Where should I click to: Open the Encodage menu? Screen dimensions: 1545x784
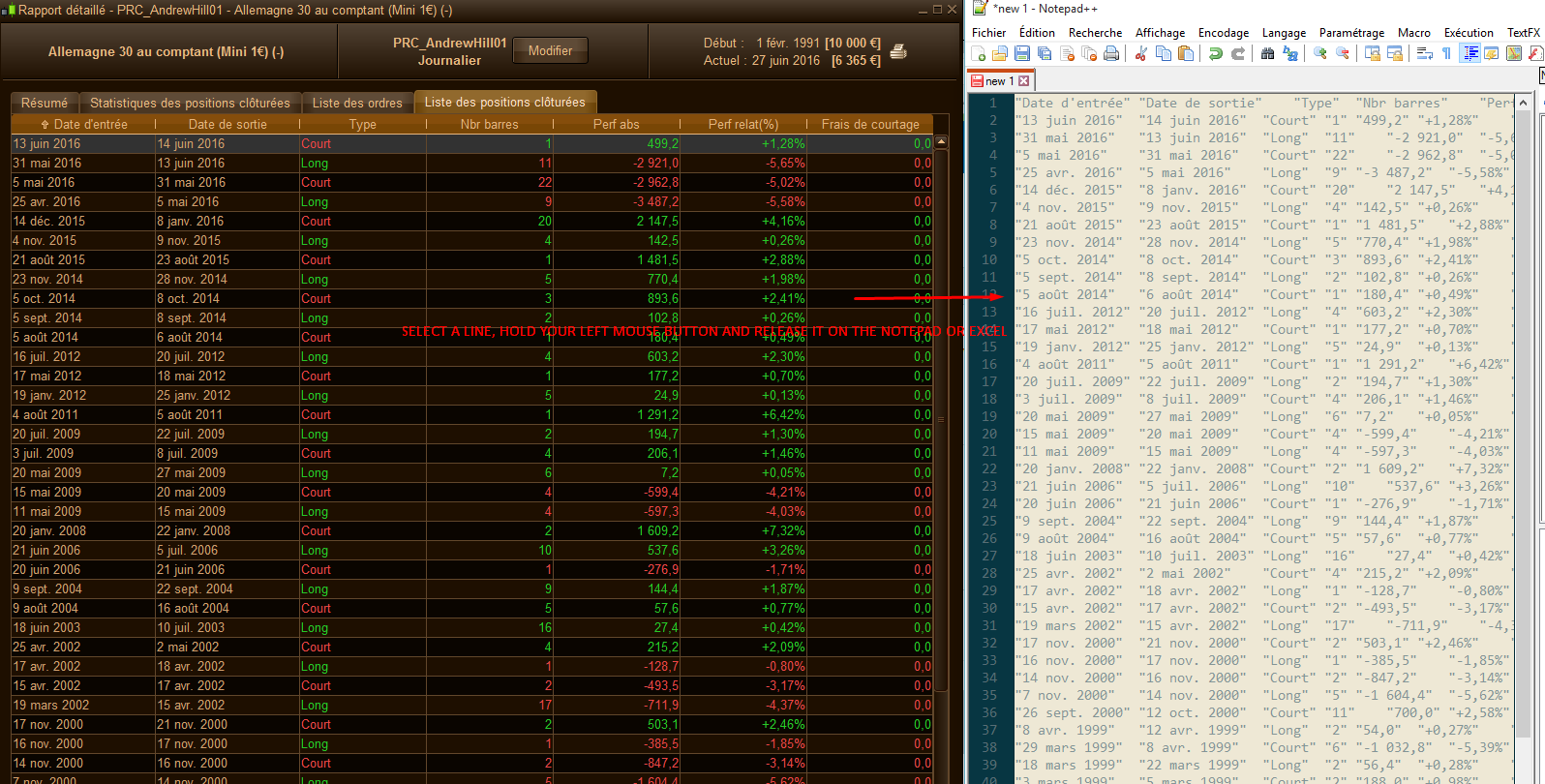point(1224,33)
